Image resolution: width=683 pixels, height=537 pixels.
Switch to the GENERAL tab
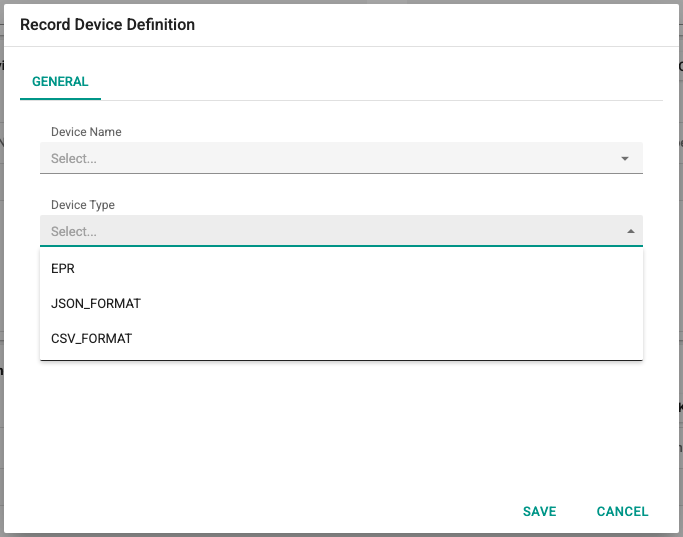point(60,81)
